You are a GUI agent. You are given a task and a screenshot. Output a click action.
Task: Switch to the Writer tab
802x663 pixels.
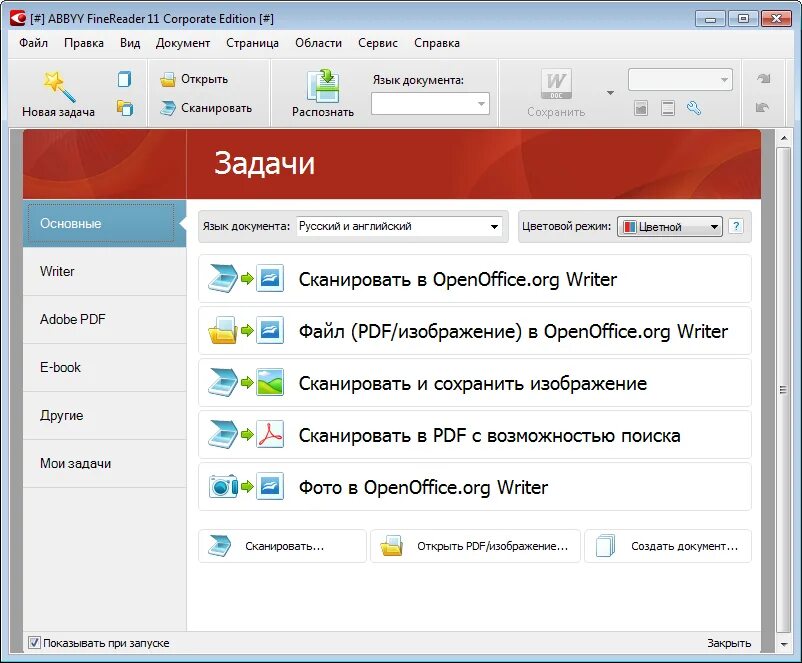[x=104, y=271]
